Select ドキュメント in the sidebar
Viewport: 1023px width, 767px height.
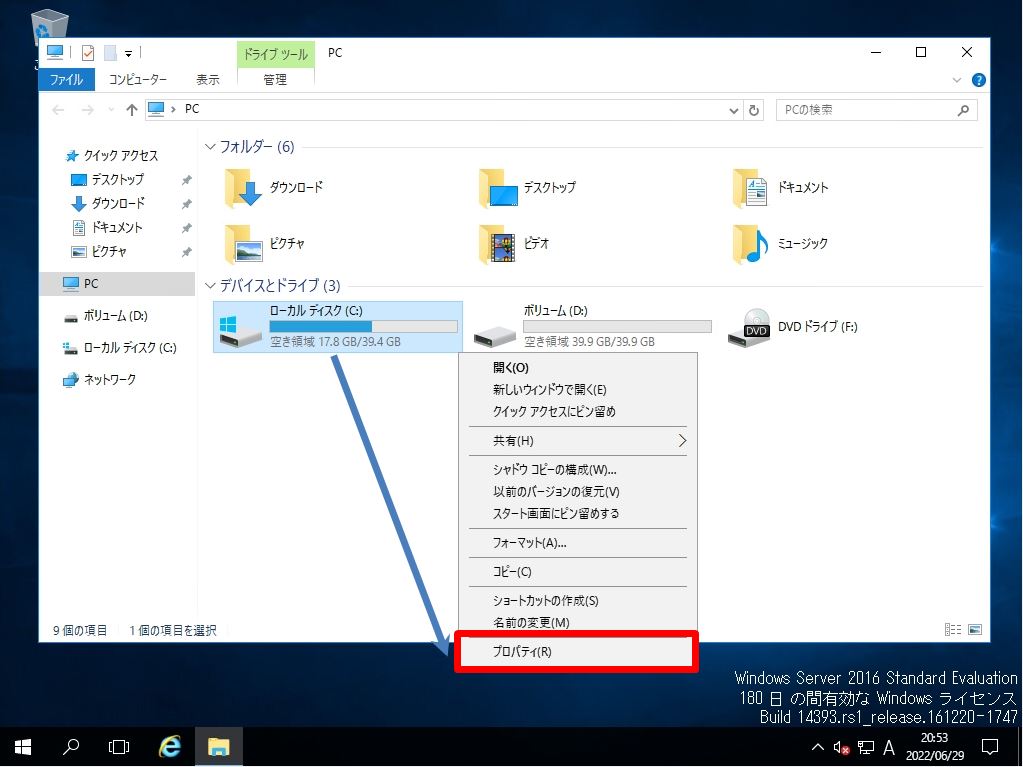point(106,228)
